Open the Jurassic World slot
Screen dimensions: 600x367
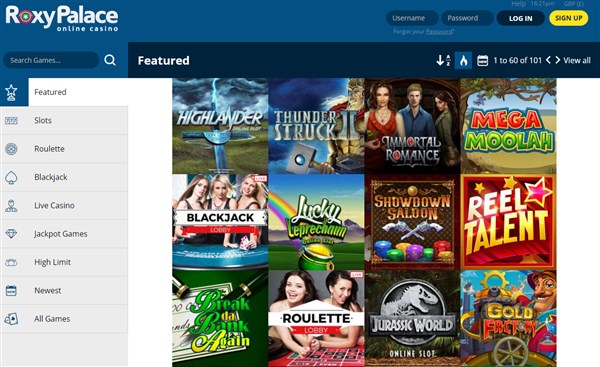point(412,318)
